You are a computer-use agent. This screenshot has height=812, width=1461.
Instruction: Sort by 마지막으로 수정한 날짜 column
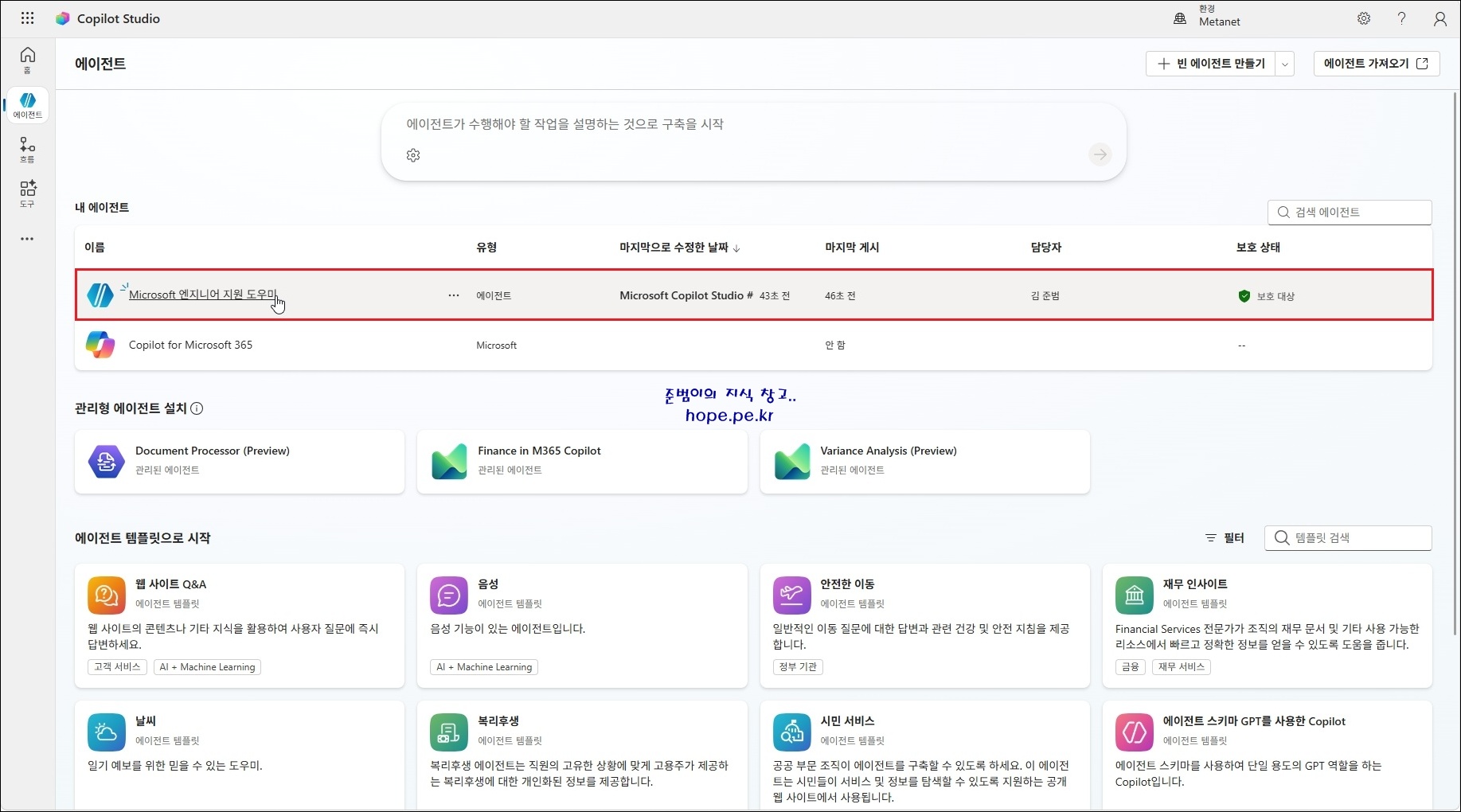point(679,248)
